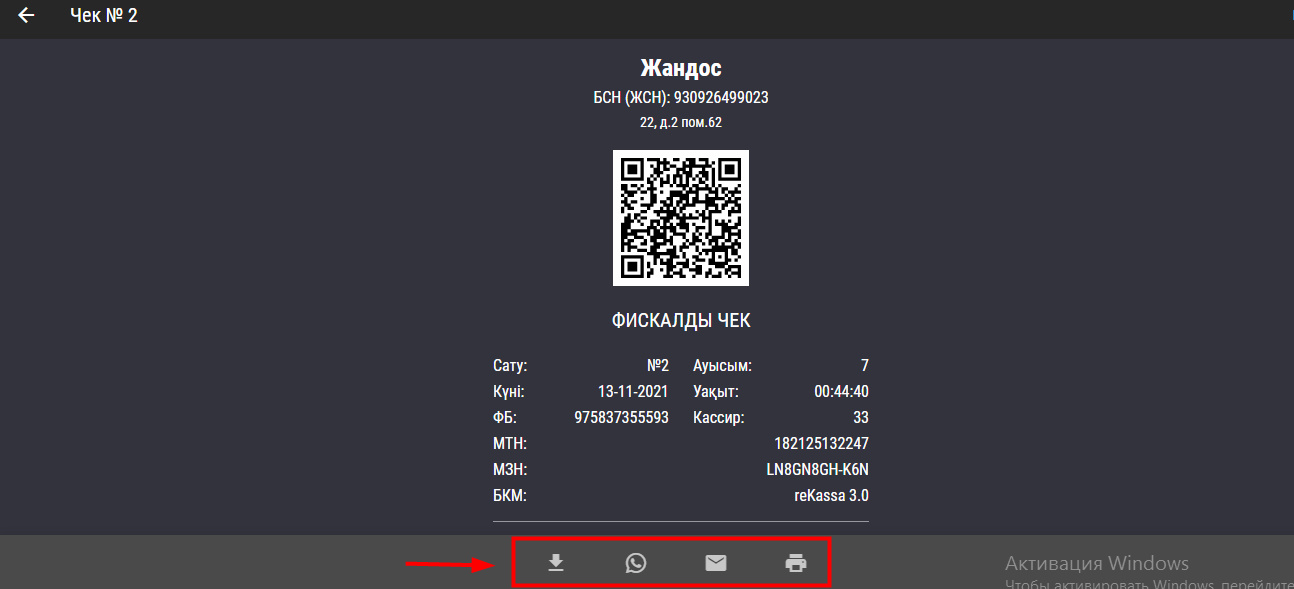Print the receipt
Viewport: 1294px width, 589px height.
tap(796, 563)
